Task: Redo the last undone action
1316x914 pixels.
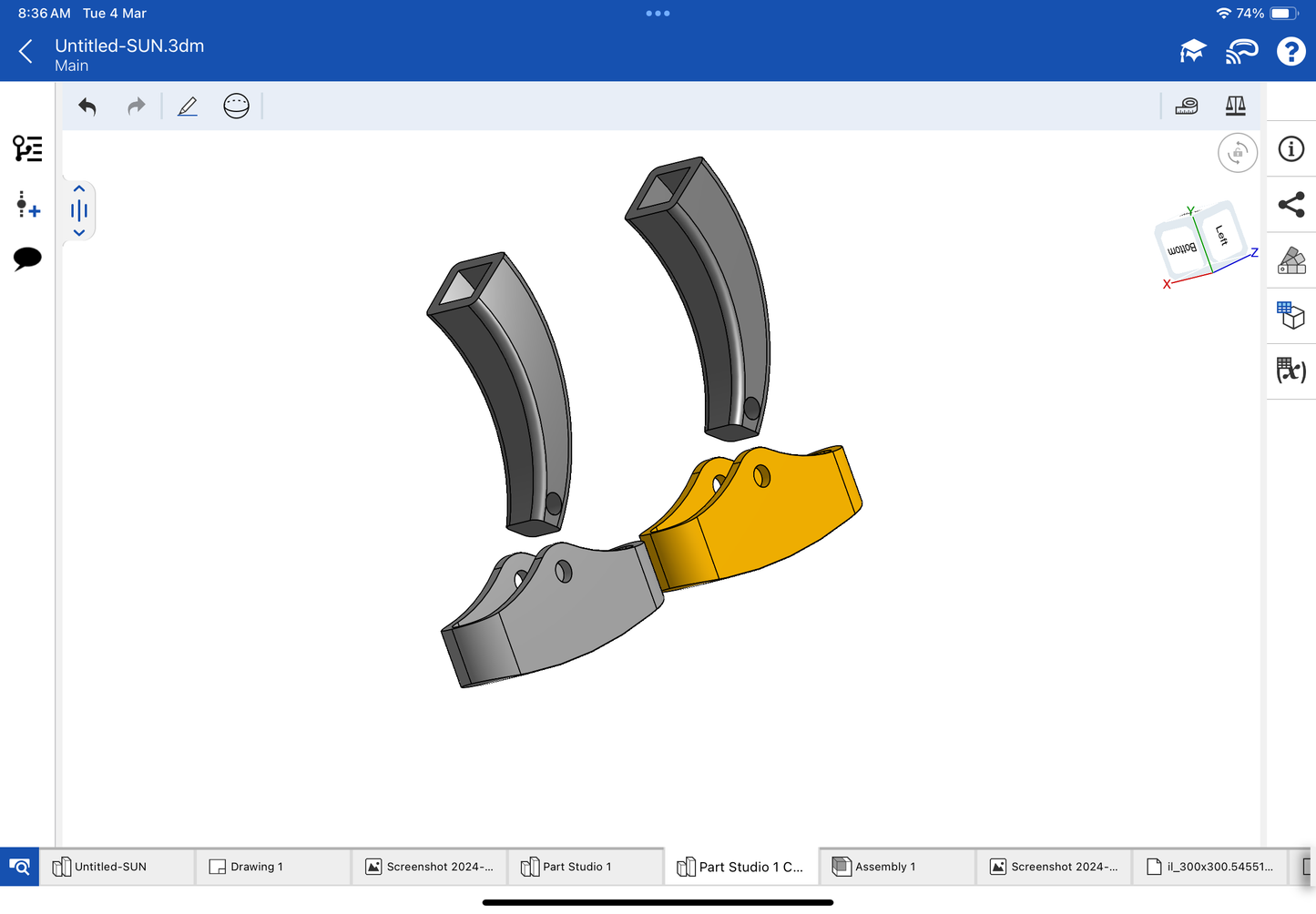Action: tap(136, 107)
